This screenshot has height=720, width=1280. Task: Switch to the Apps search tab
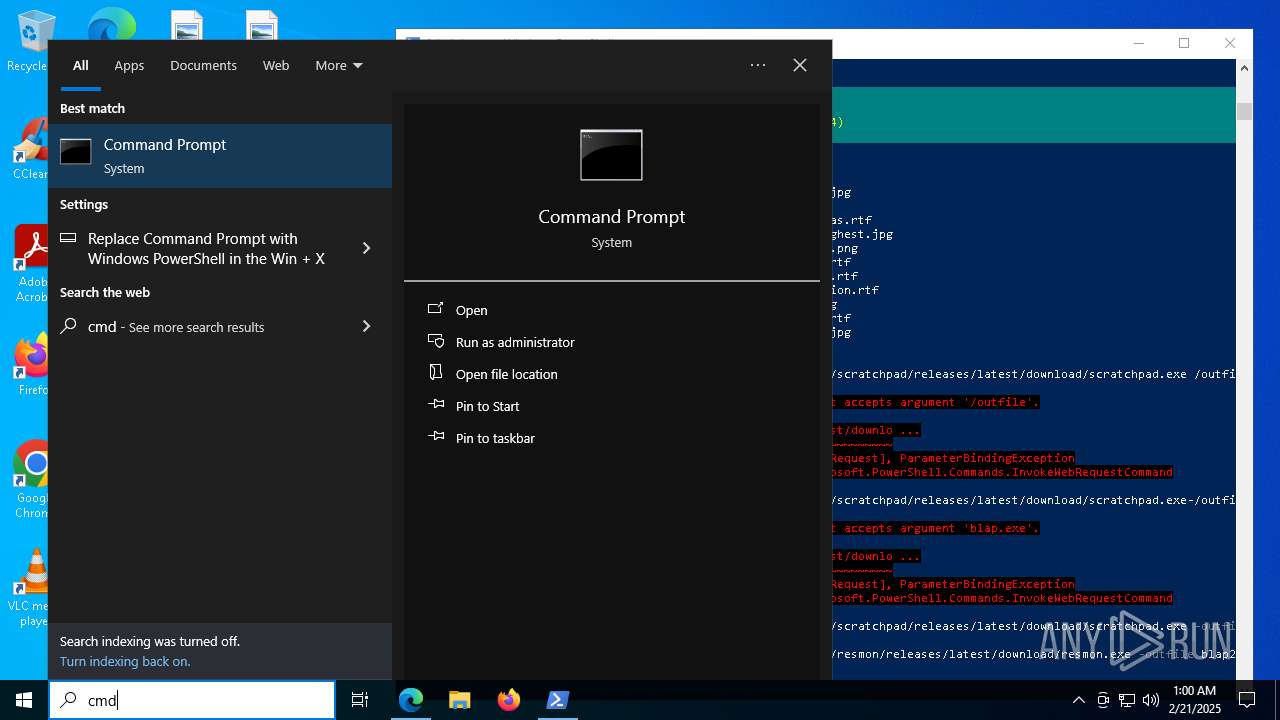tap(129, 65)
